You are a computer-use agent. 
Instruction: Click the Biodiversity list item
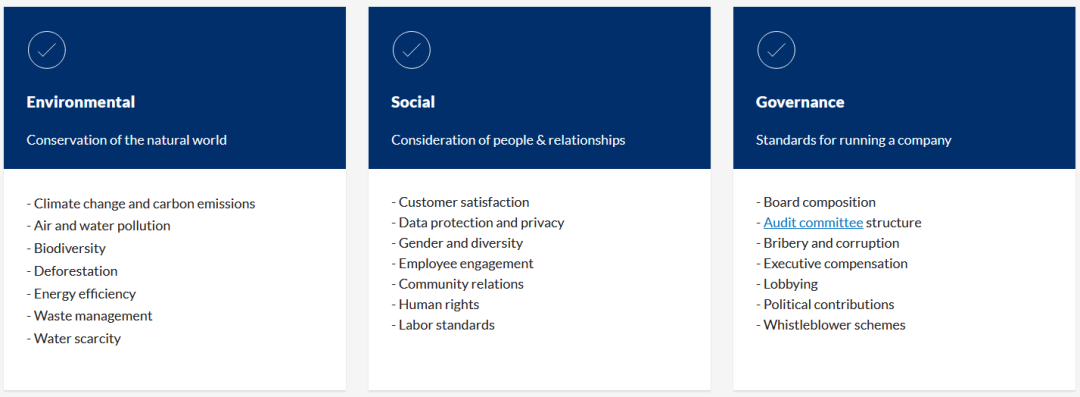[66, 248]
